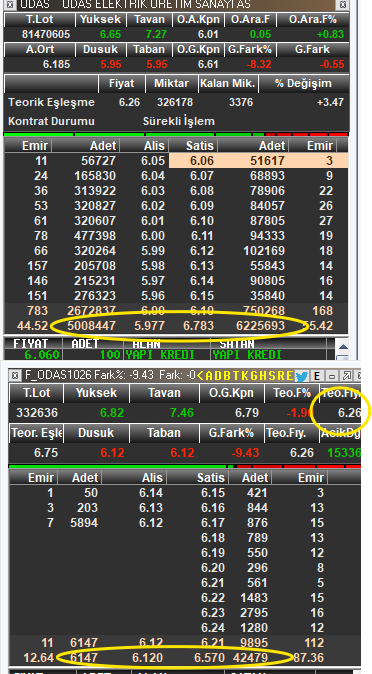The width and height of the screenshot is (372, 674).
Task: Click the E button in F_ODAS1026 title bar
Action: pyautogui.click(x=317, y=376)
